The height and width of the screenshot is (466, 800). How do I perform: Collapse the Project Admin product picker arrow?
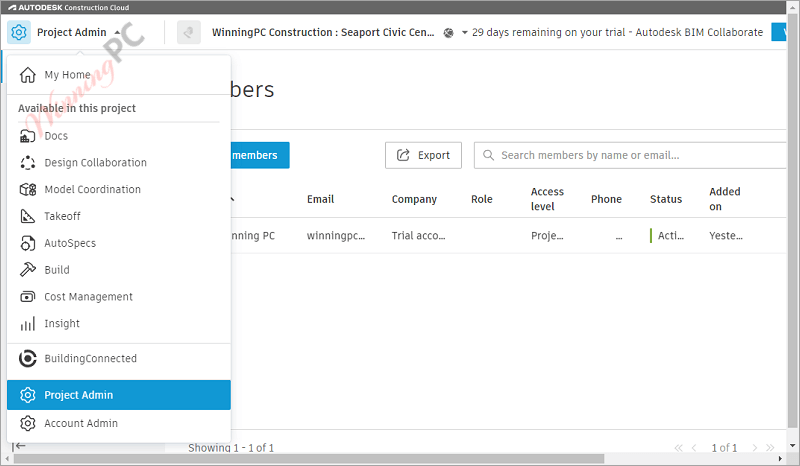[117, 32]
